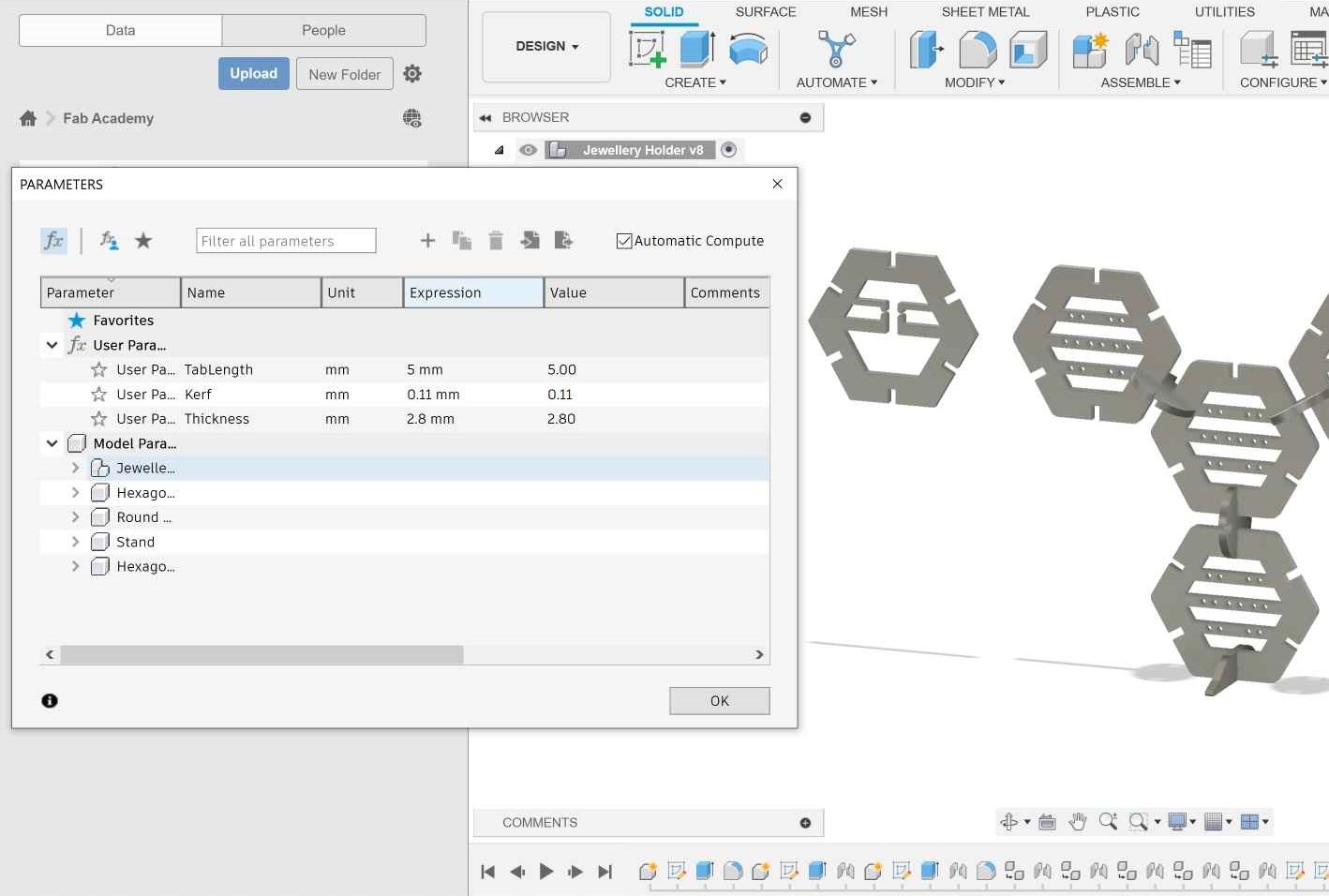This screenshot has height=896, width=1329.
Task: Jump to timeline start
Action: pos(488,872)
